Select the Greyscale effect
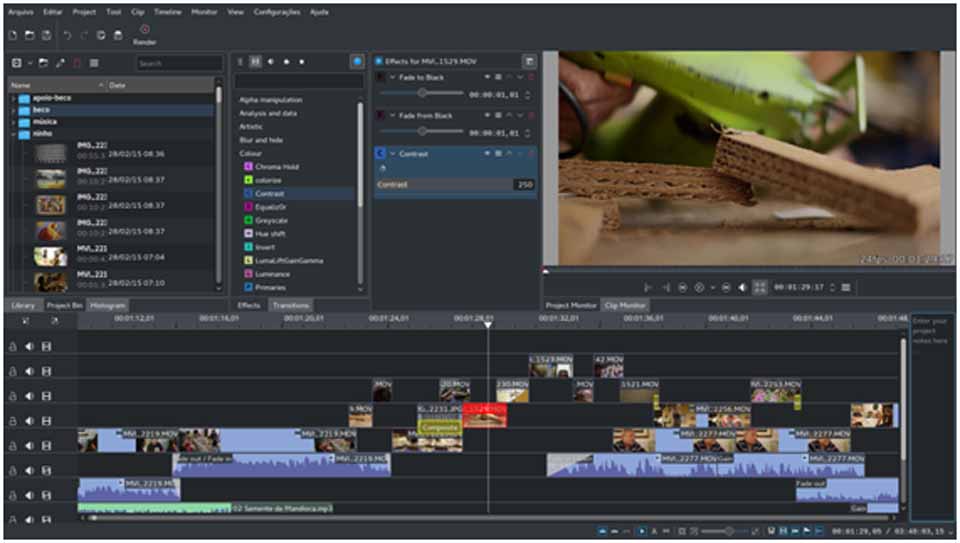Image resolution: width=960 pixels, height=543 pixels. click(270, 220)
